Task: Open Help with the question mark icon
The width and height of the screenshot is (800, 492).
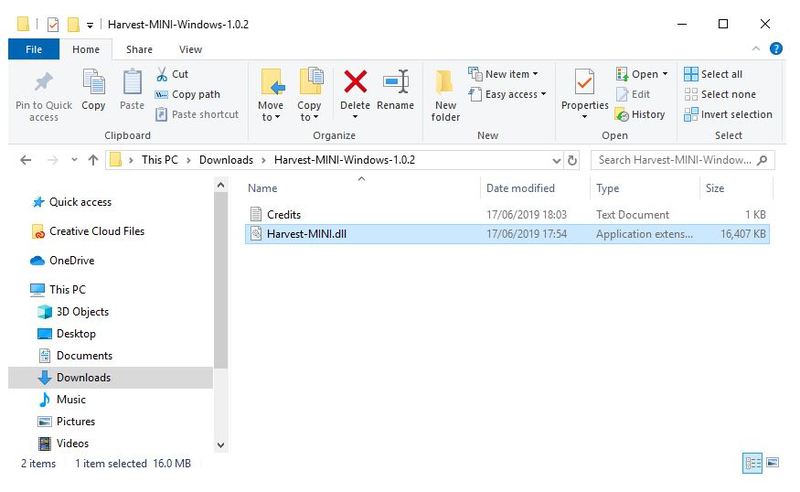Action: [x=776, y=48]
